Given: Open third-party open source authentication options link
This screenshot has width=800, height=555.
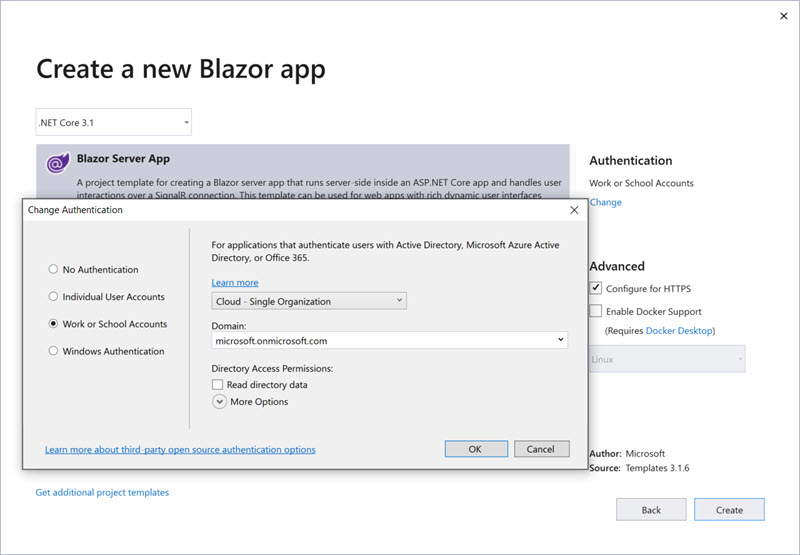Looking at the screenshot, I should click(x=180, y=450).
